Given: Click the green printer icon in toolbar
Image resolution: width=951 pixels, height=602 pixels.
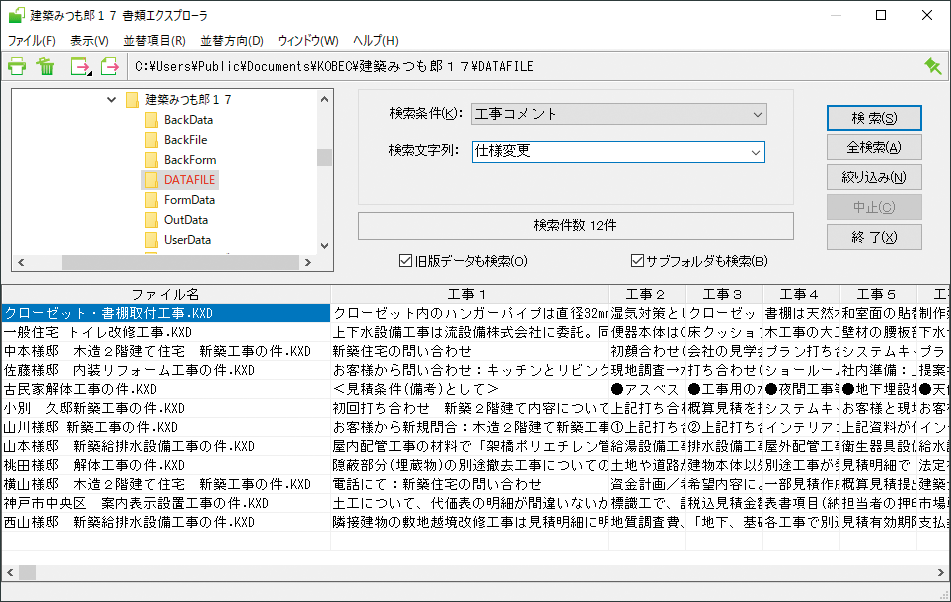Looking at the screenshot, I should coord(17,67).
